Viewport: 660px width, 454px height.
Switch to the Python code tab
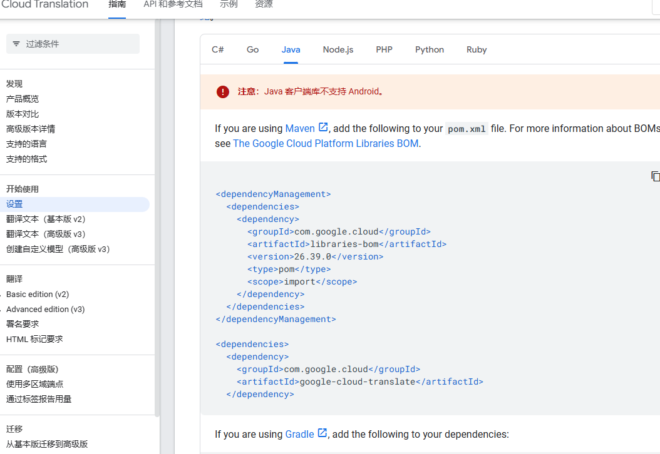click(429, 50)
